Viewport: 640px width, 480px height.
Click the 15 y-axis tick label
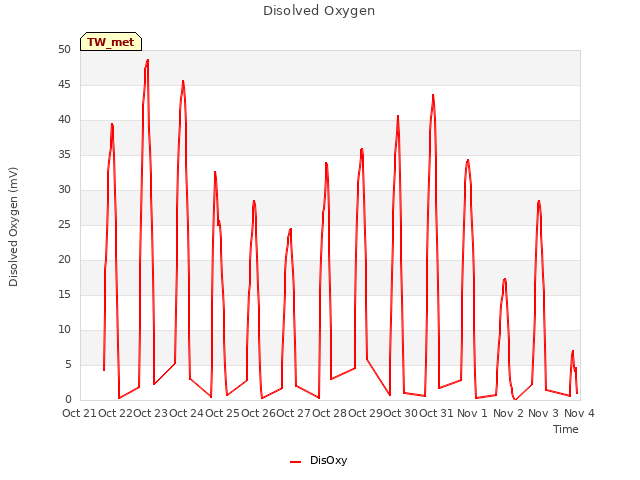[64, 295]
